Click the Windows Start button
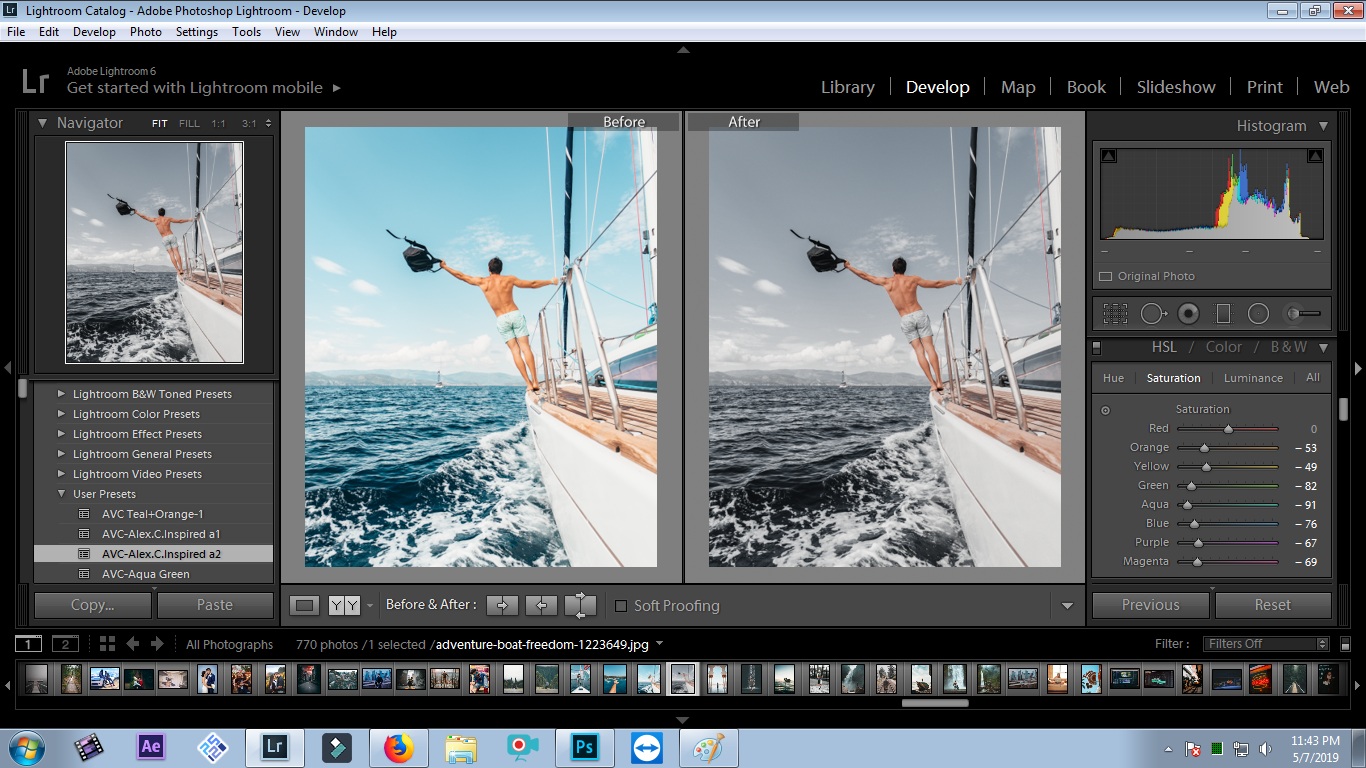The image size is (1366, 768). [x=25, y=747]
